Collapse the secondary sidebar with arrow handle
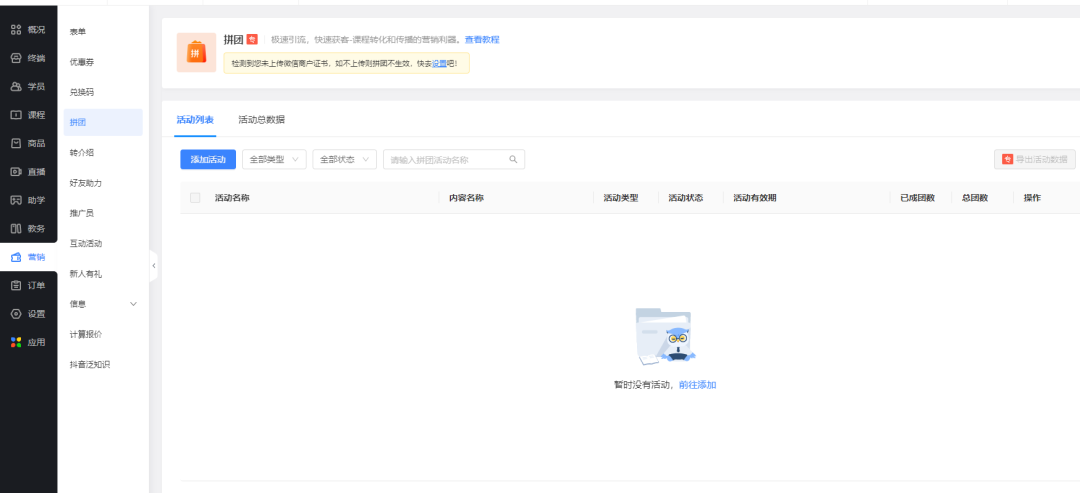The height and width of the screenshot is (493, 1080). [153, 266]
